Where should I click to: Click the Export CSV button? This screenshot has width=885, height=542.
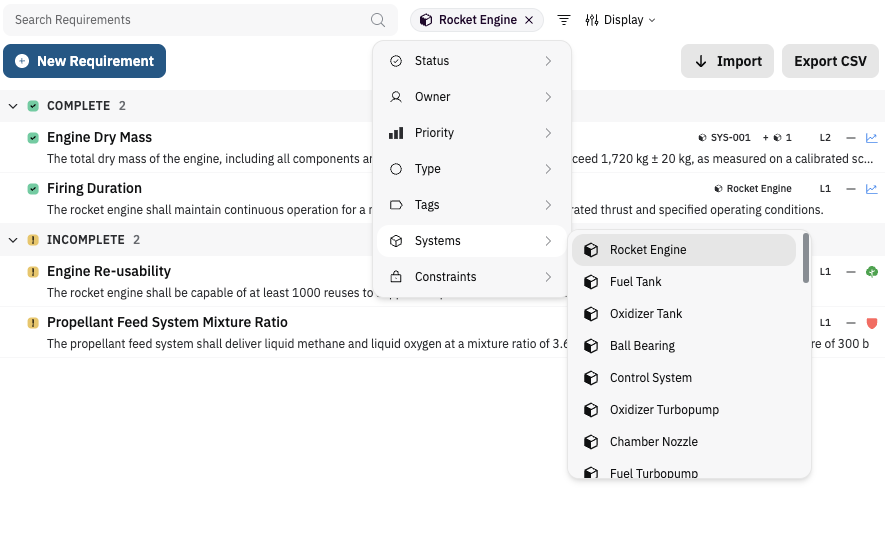point(830,61)
